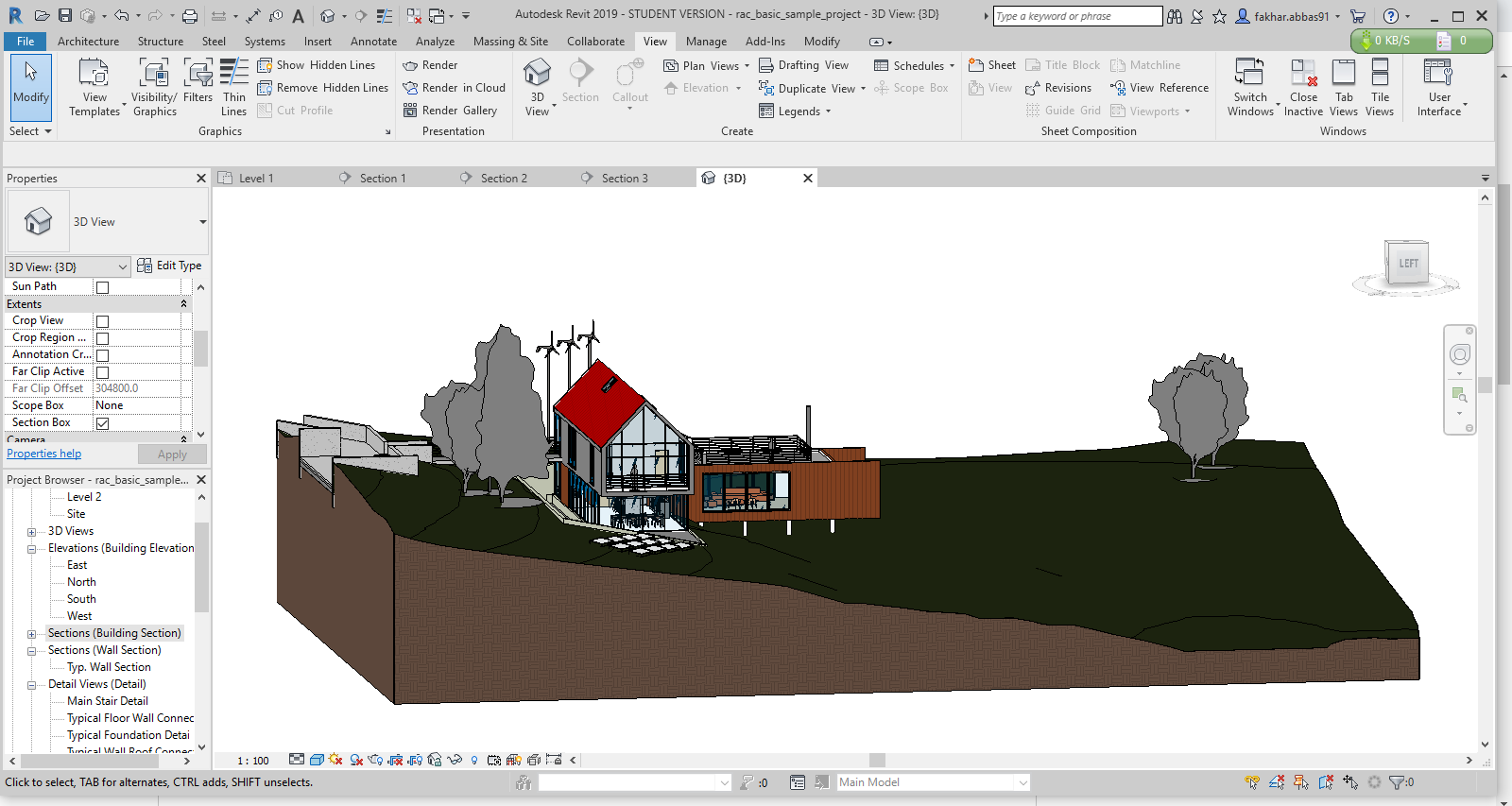Uncheck the Section Box checkbox
The width and height of the screenshot is (1512, 806).
tap(102, 423)
